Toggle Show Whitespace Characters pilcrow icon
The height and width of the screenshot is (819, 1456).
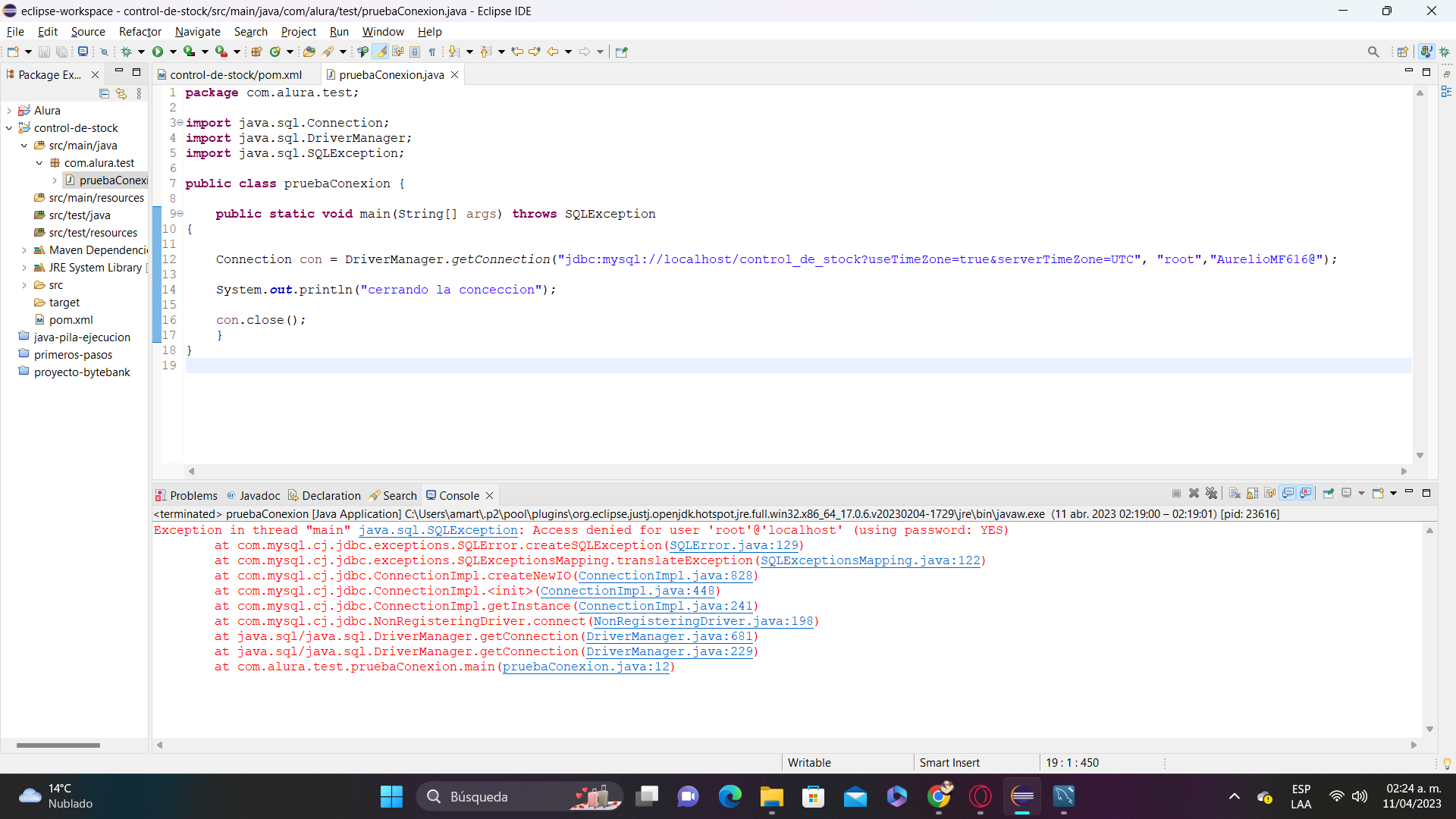432,52
